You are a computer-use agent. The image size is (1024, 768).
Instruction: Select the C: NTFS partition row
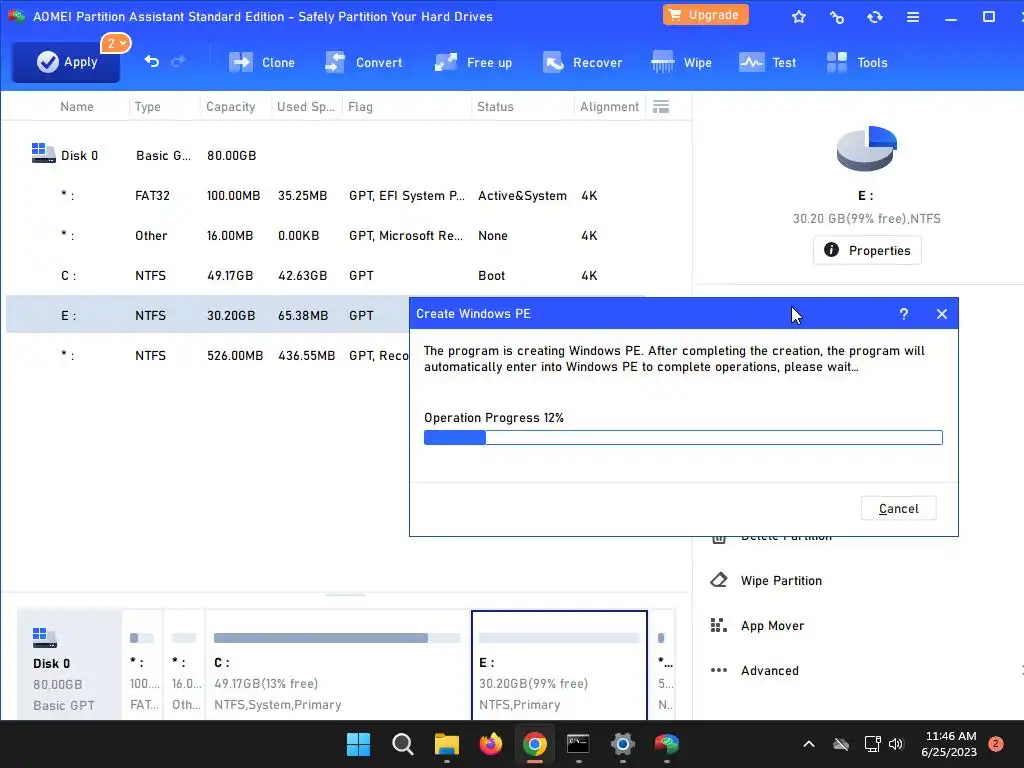coord(346,275)
